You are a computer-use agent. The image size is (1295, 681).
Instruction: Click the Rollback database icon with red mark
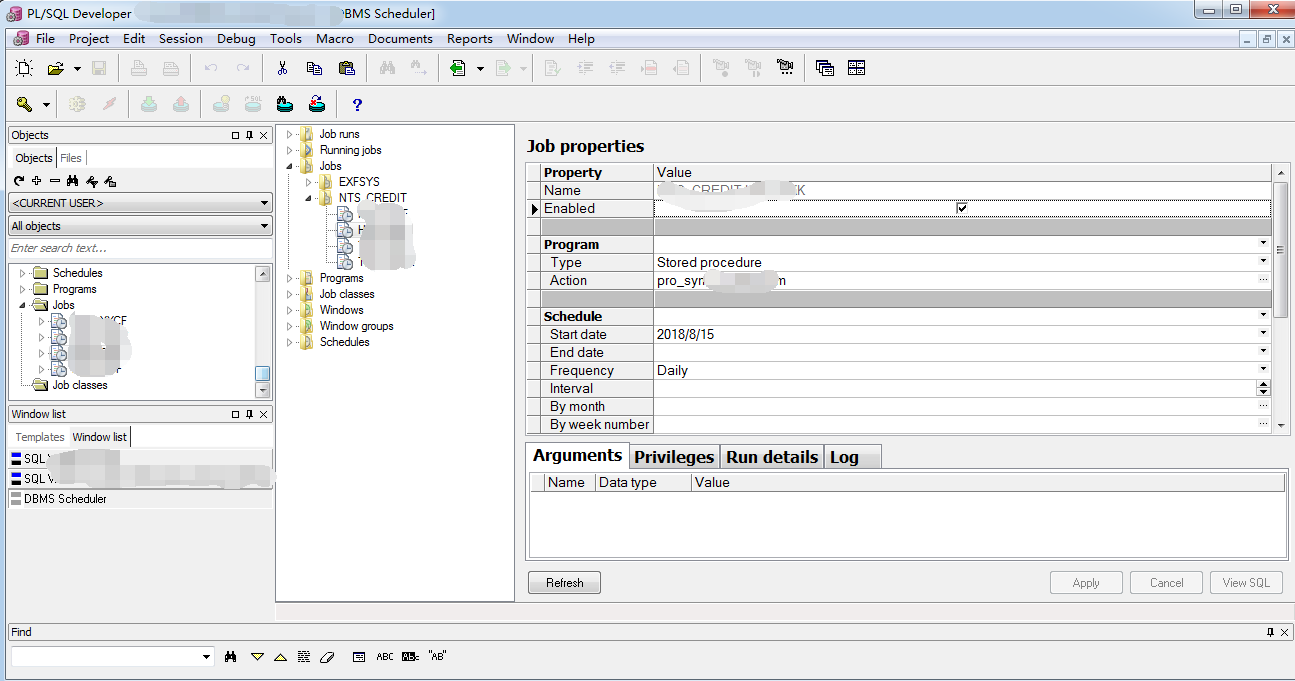(316, 104)
